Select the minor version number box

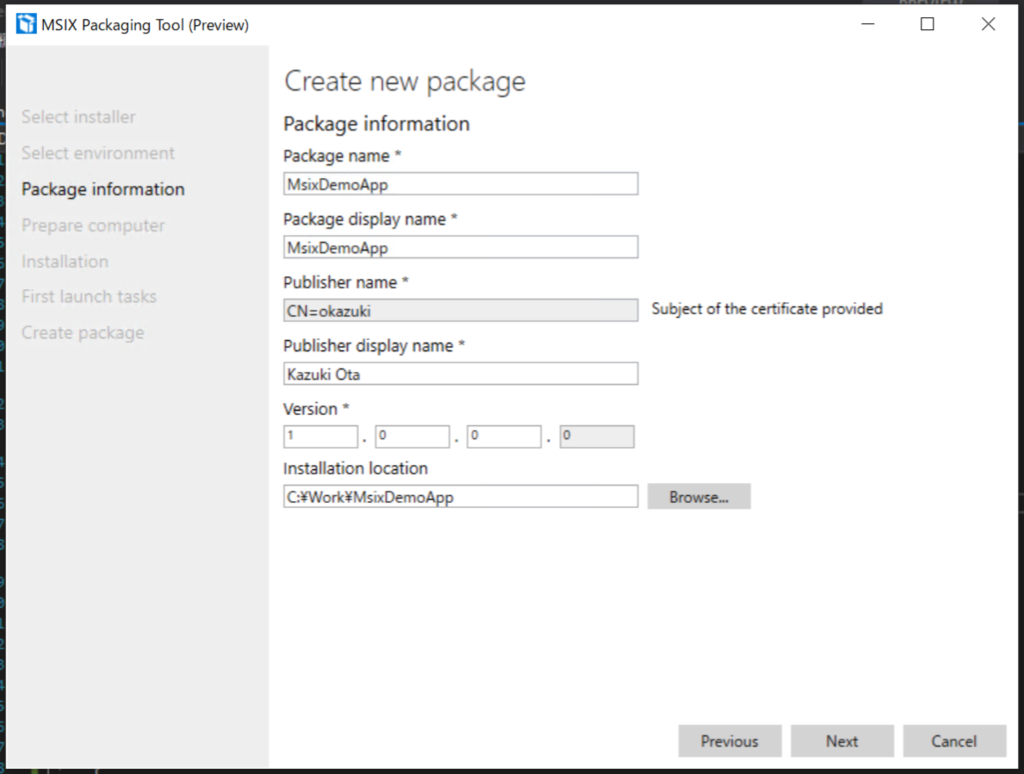pyautogui.click(x=412, y=436)
